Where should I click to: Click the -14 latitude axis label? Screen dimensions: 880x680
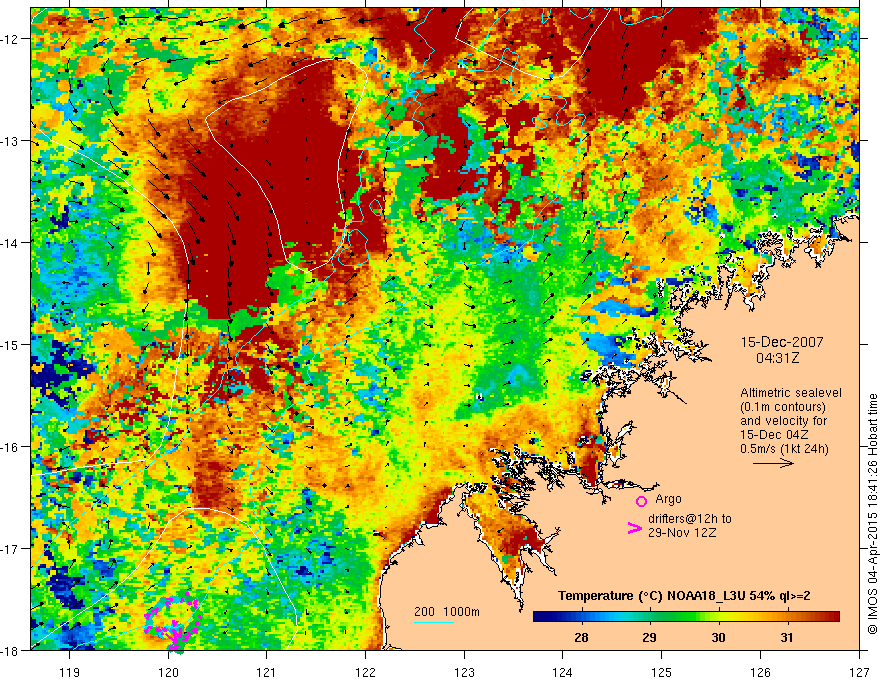[x=10, y=243]
